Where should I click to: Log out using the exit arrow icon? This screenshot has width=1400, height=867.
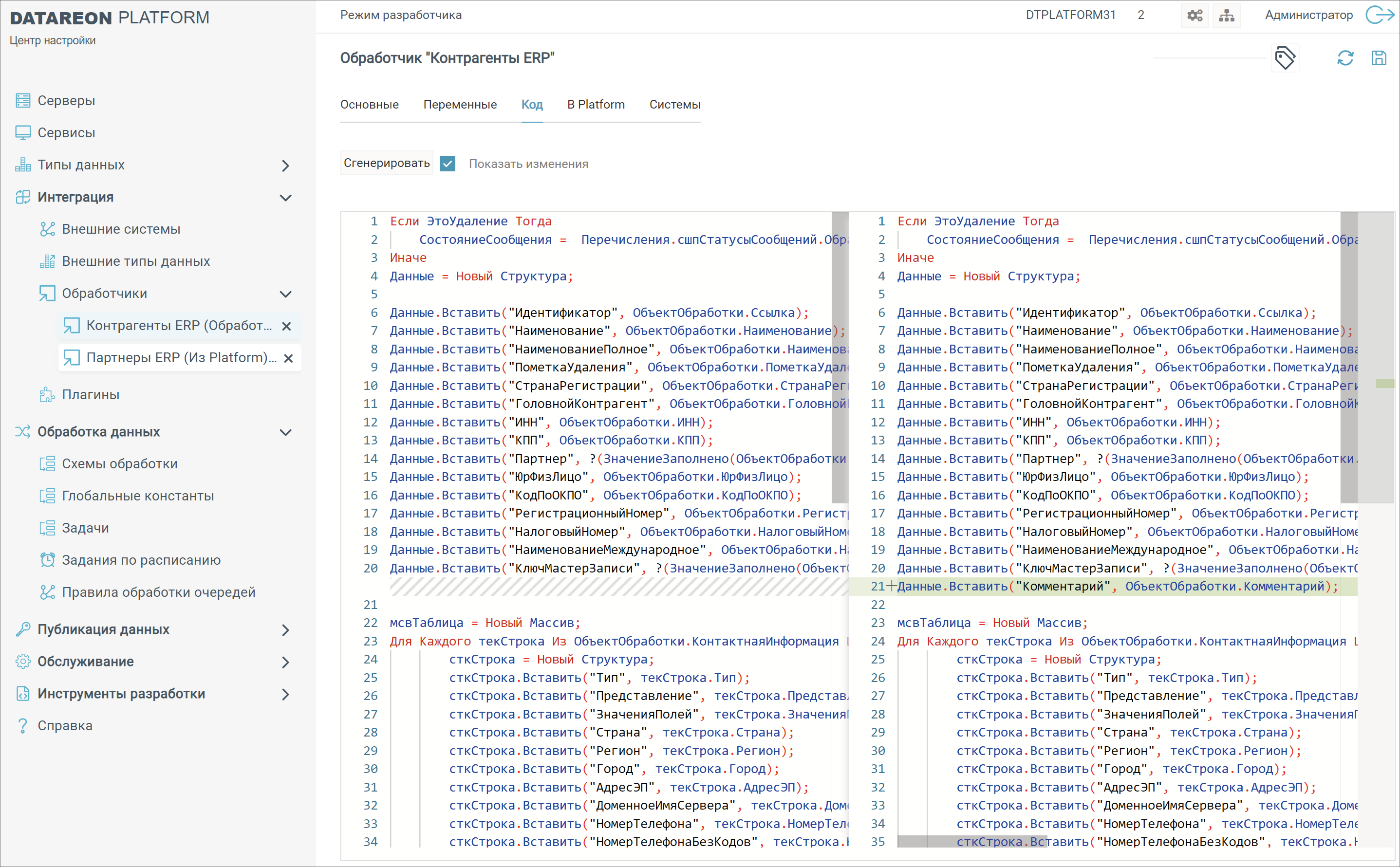coord(1380,15)
